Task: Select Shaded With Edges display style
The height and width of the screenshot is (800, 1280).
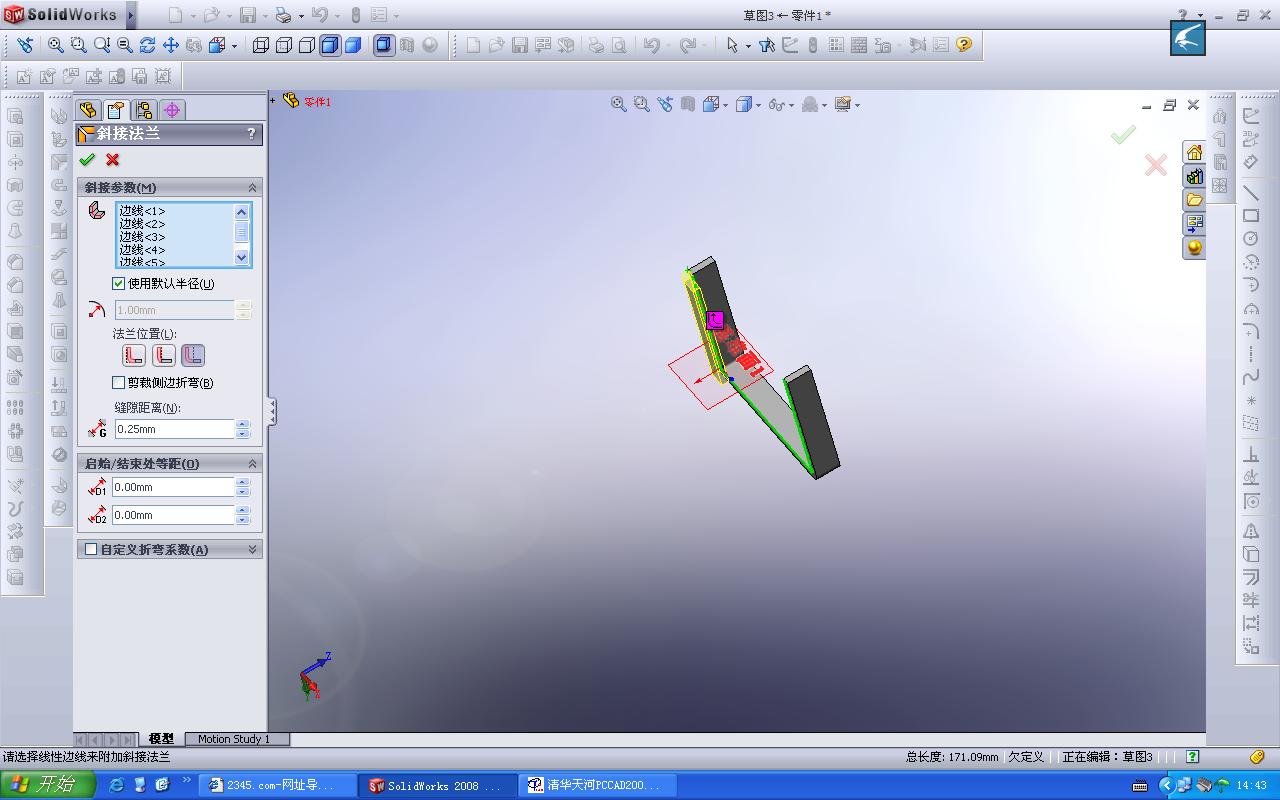Action: pyautogui.click(x=329, y=45)
